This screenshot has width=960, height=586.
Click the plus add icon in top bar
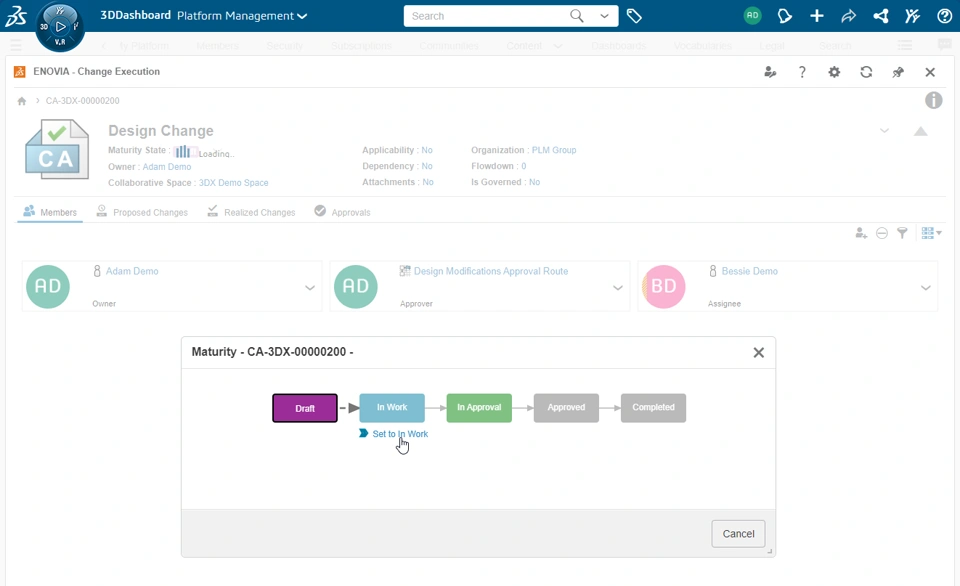click(x=817, y=16)
